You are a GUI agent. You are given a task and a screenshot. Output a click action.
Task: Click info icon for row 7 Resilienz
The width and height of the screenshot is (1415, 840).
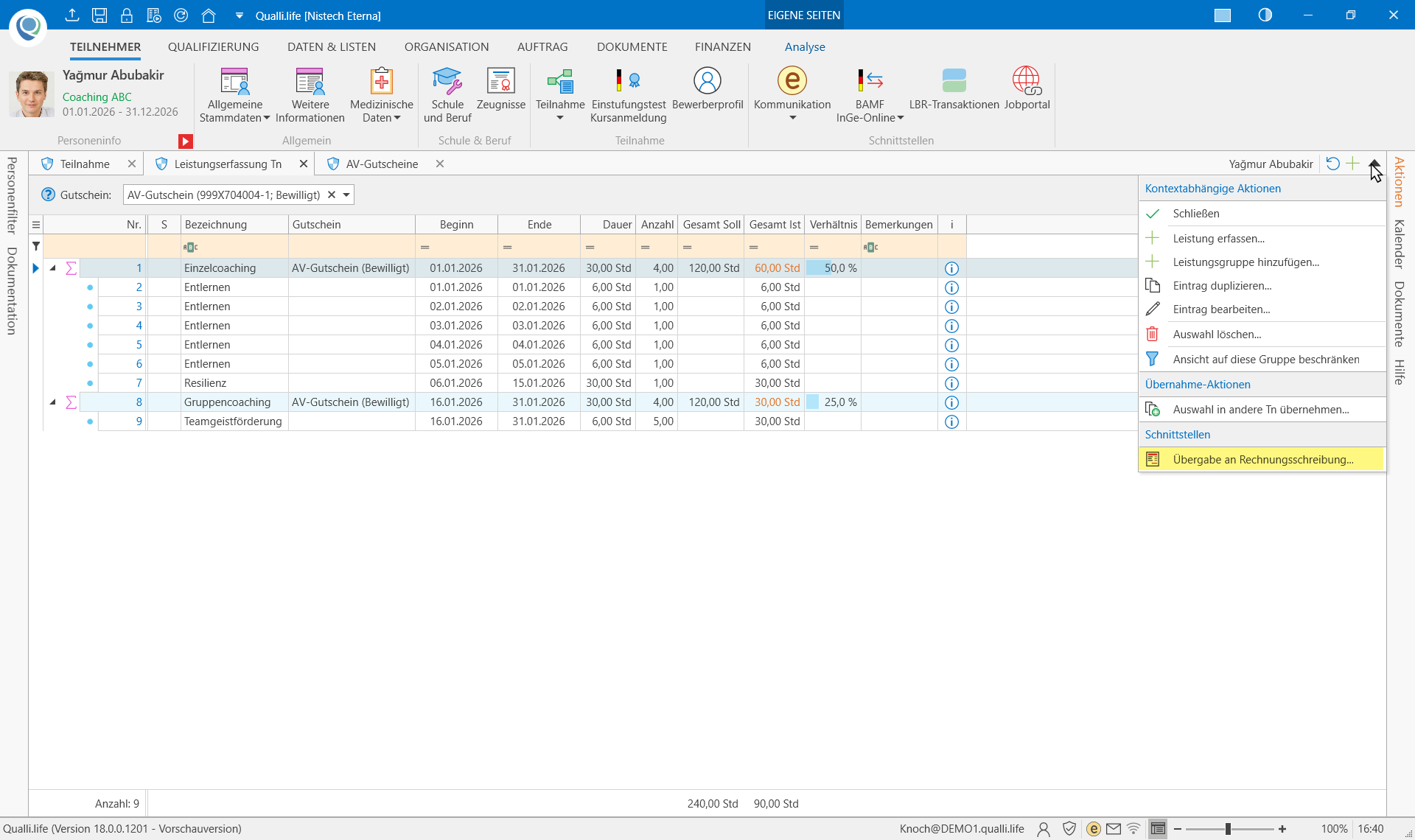[951, 383]
